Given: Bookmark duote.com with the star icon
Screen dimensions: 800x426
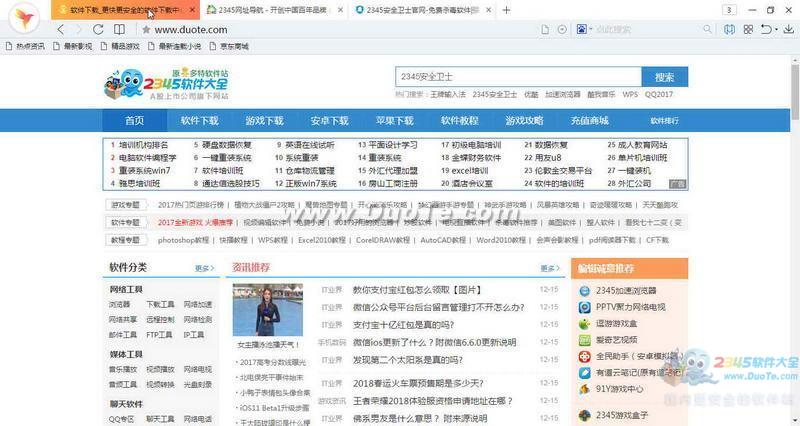Looking at the screenshot, I should click(146, 30).
